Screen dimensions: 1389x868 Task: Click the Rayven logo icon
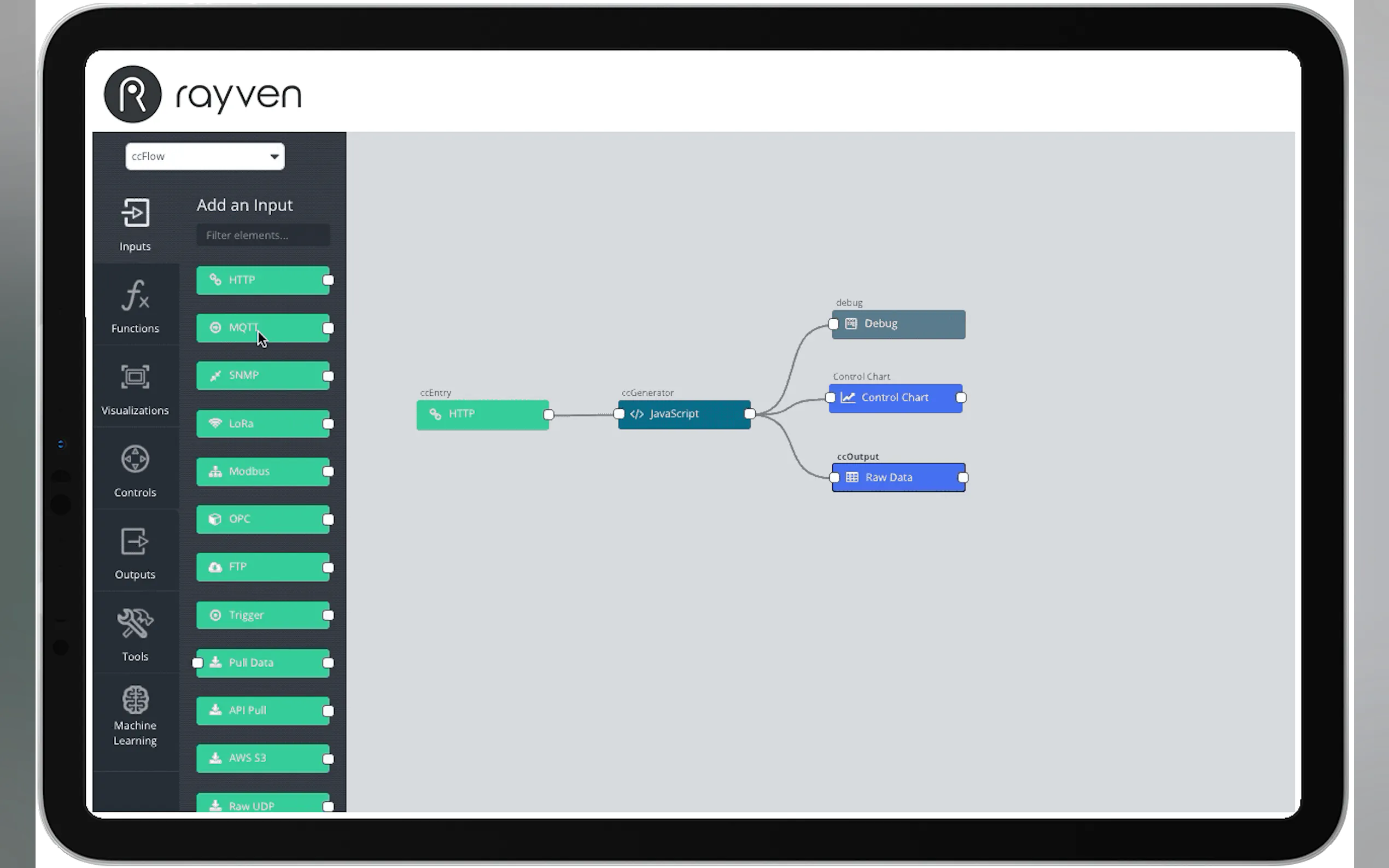coord(133,94)
